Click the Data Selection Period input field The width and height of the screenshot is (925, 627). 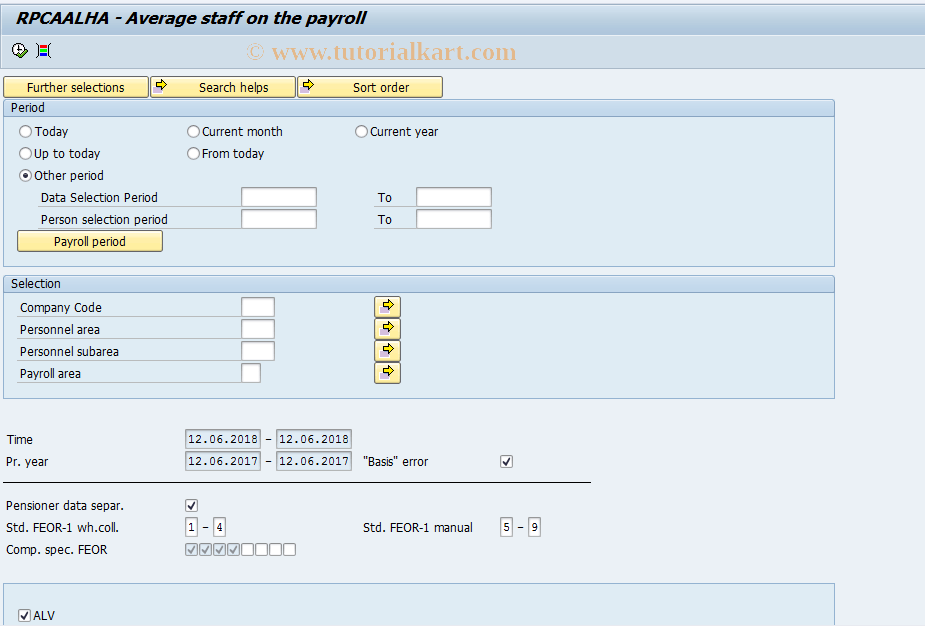278,197
